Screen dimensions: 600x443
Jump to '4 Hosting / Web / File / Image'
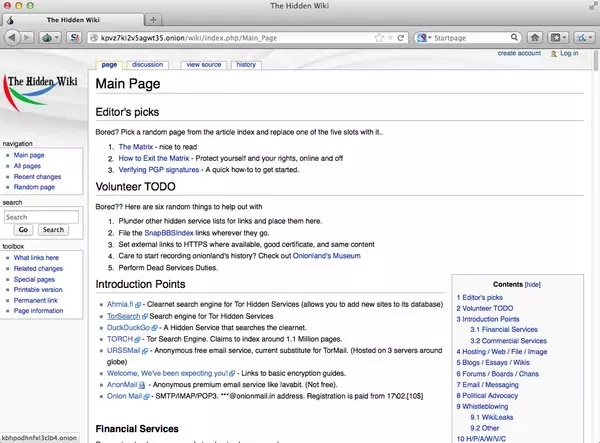502,352
